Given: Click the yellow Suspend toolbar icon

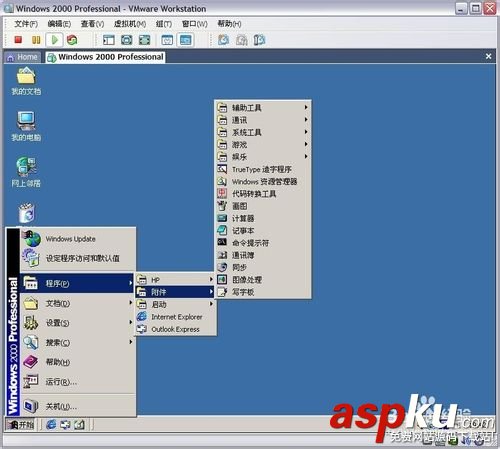Looking at the screenshot, I should coord(36,40).
